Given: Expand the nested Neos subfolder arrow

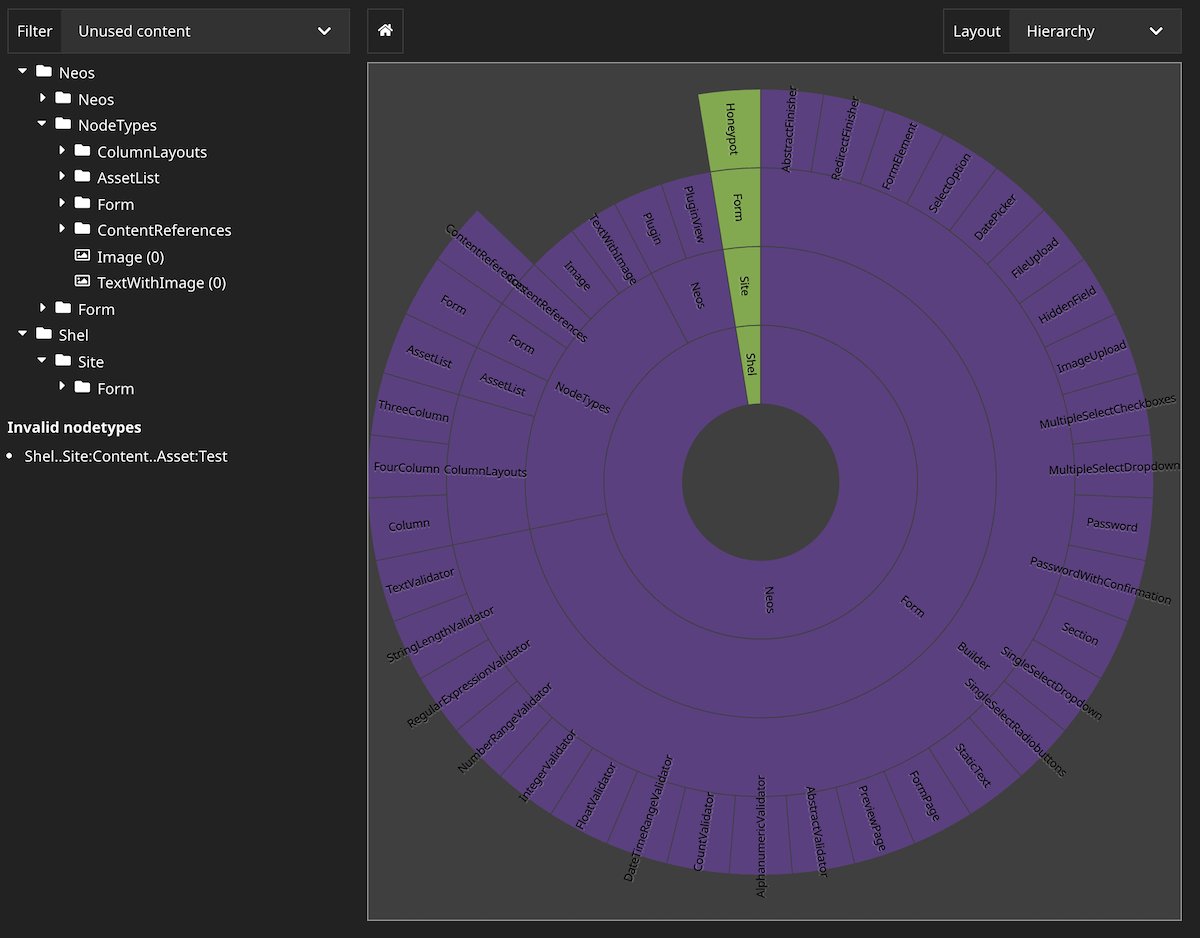Looking at the screenshot, I should 43,98.
